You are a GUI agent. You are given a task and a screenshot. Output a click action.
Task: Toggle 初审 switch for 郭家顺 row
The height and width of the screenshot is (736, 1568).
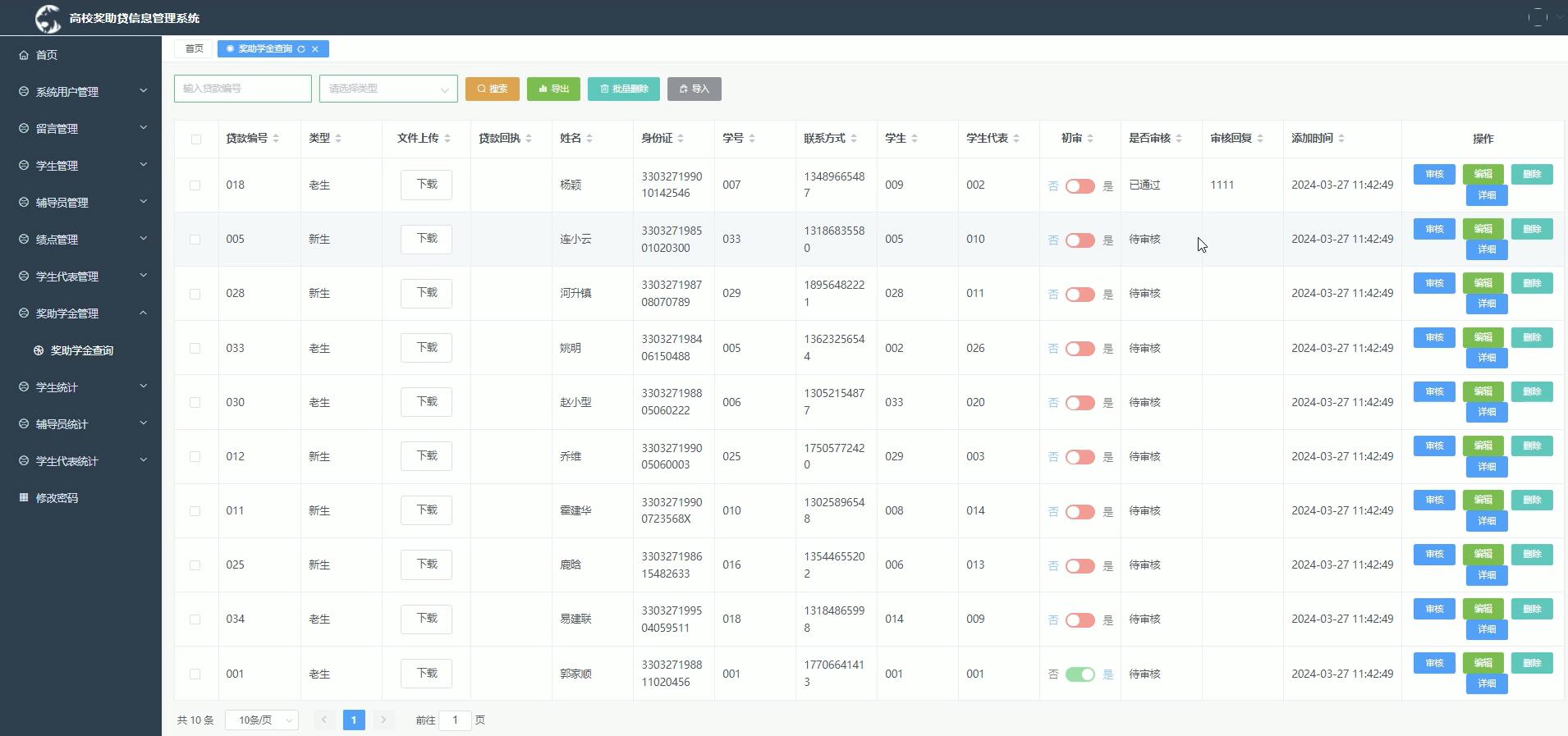click(x=1080, y=674)
